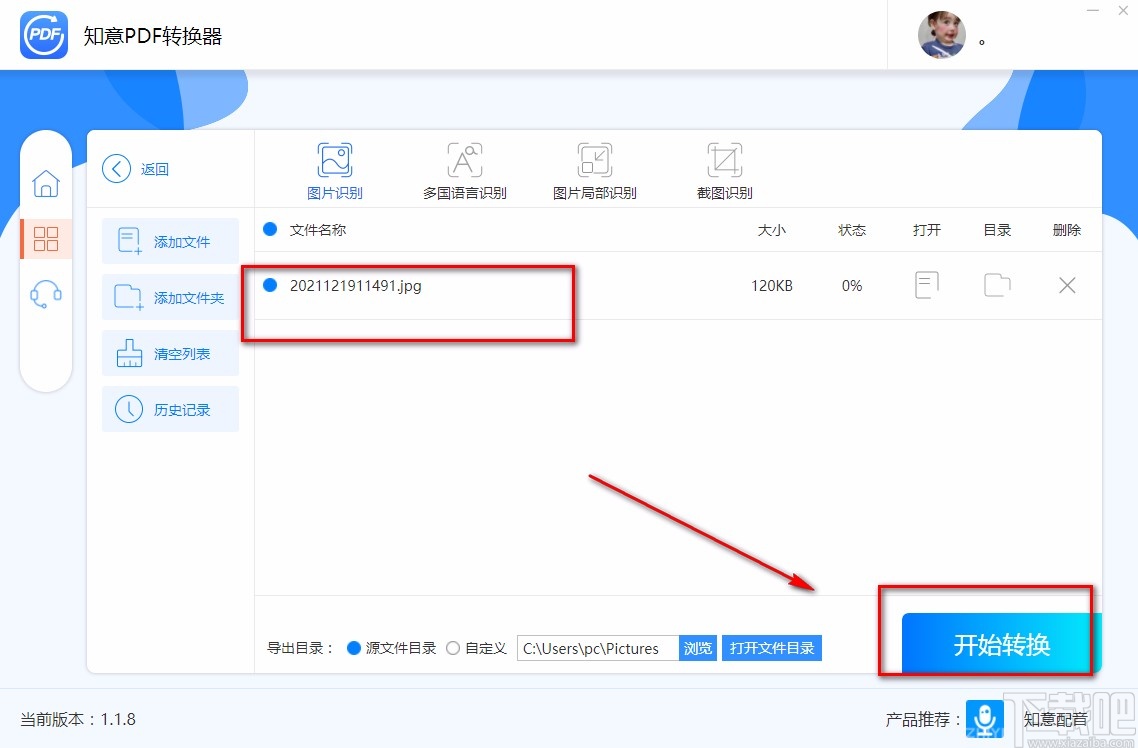Clear the list using 清空列表
This screenshot has height=748, width=1138.
(170, 353)
